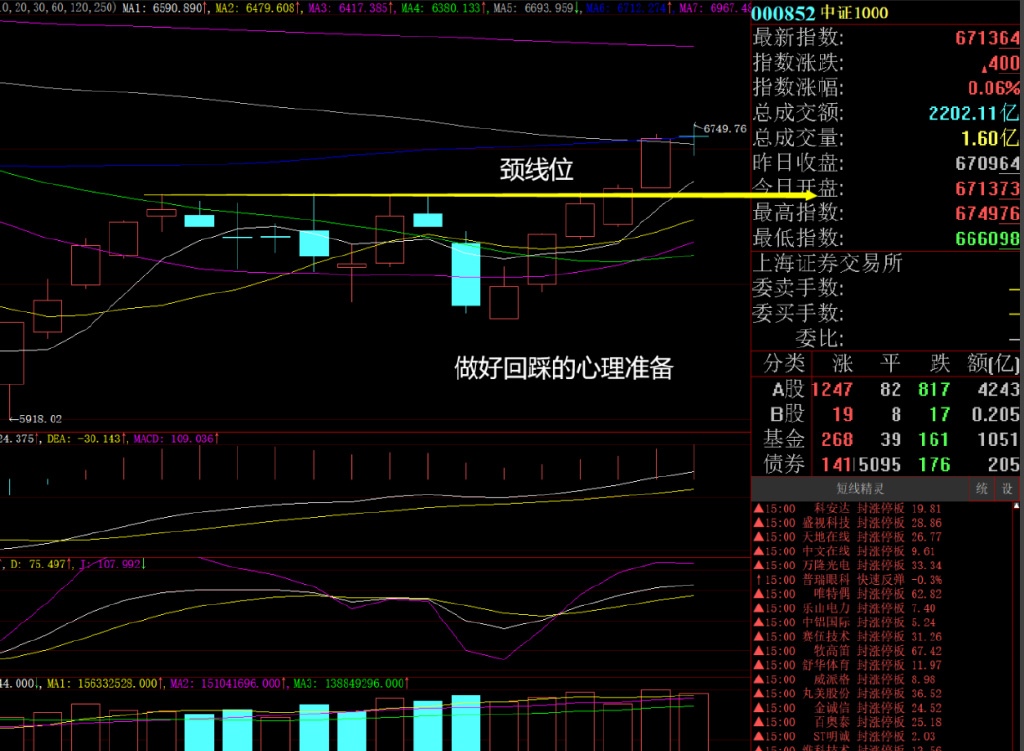
Task: Open the 设 settings button in 短线精灵
Action: (1007, 488)
